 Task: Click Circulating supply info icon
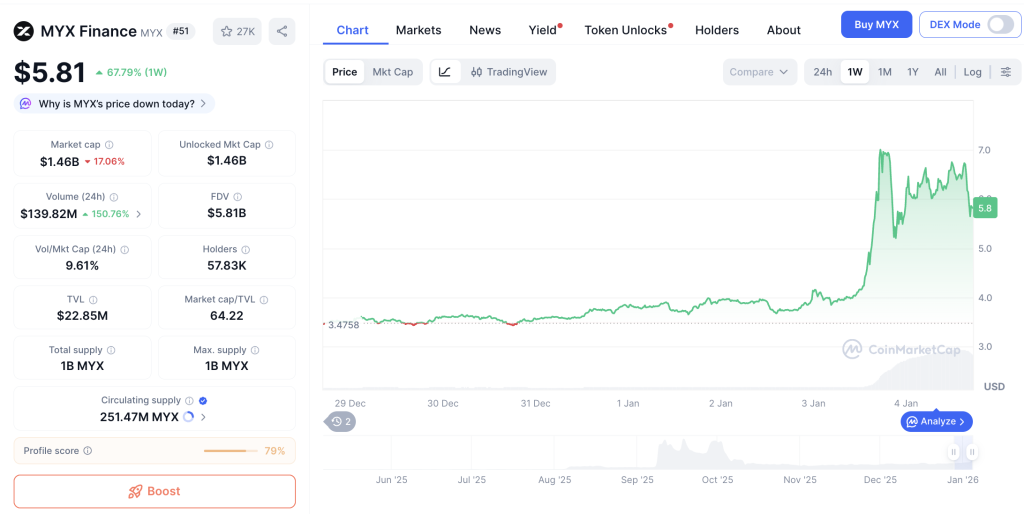tap(189, 401)
